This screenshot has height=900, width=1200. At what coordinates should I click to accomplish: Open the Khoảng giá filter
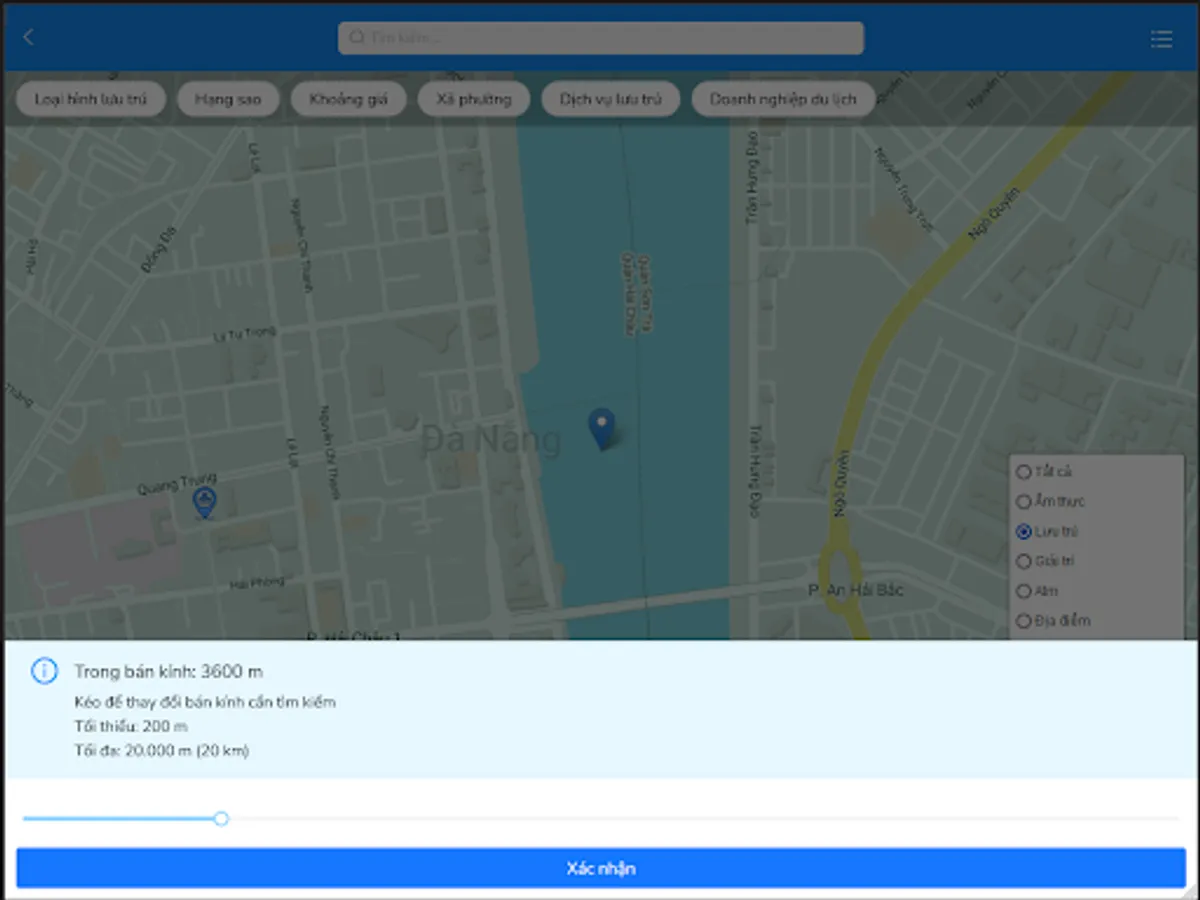(349, 99)
